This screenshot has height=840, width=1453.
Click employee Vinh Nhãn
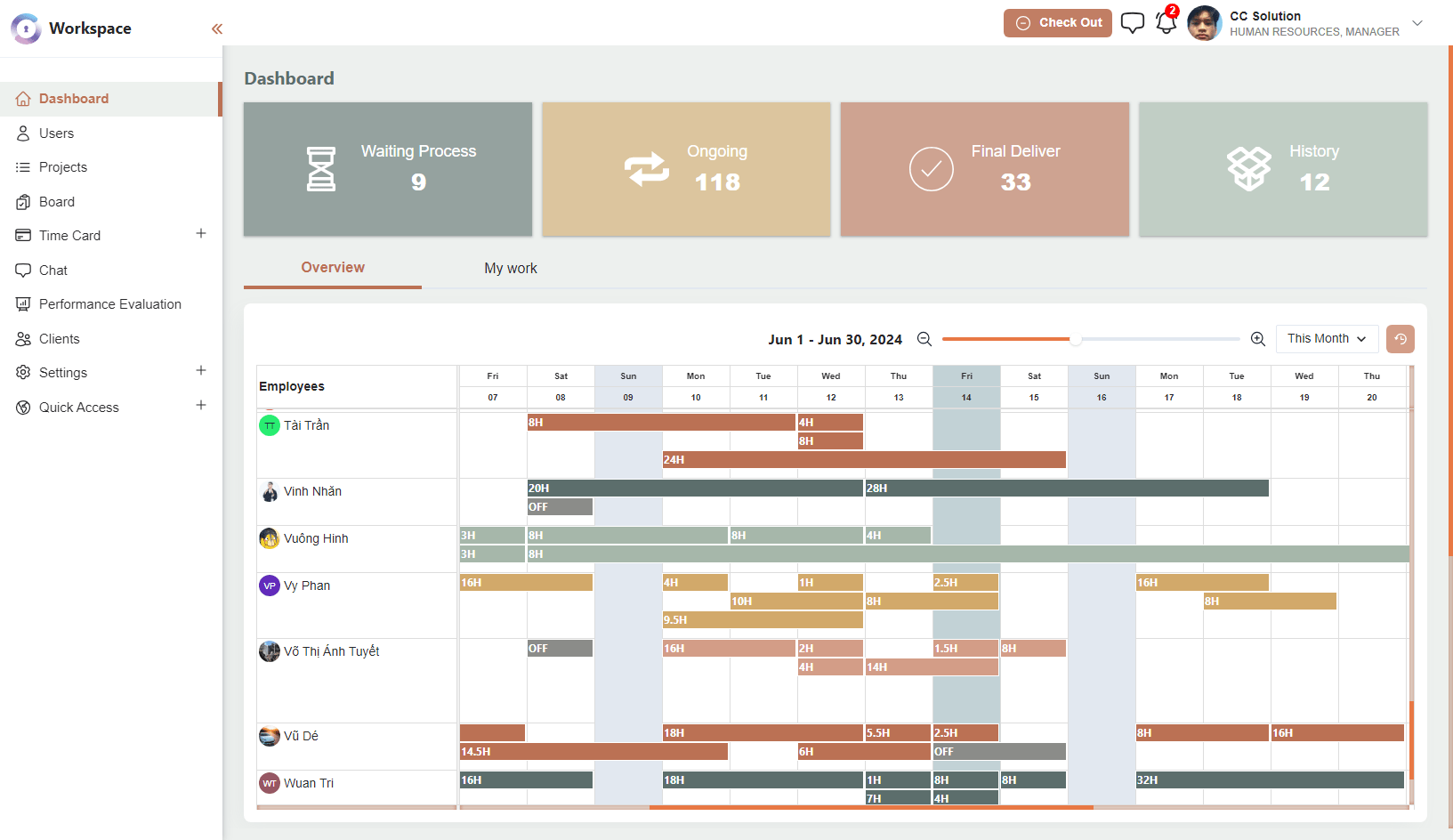pyautogui.click(x=312, y=492)
